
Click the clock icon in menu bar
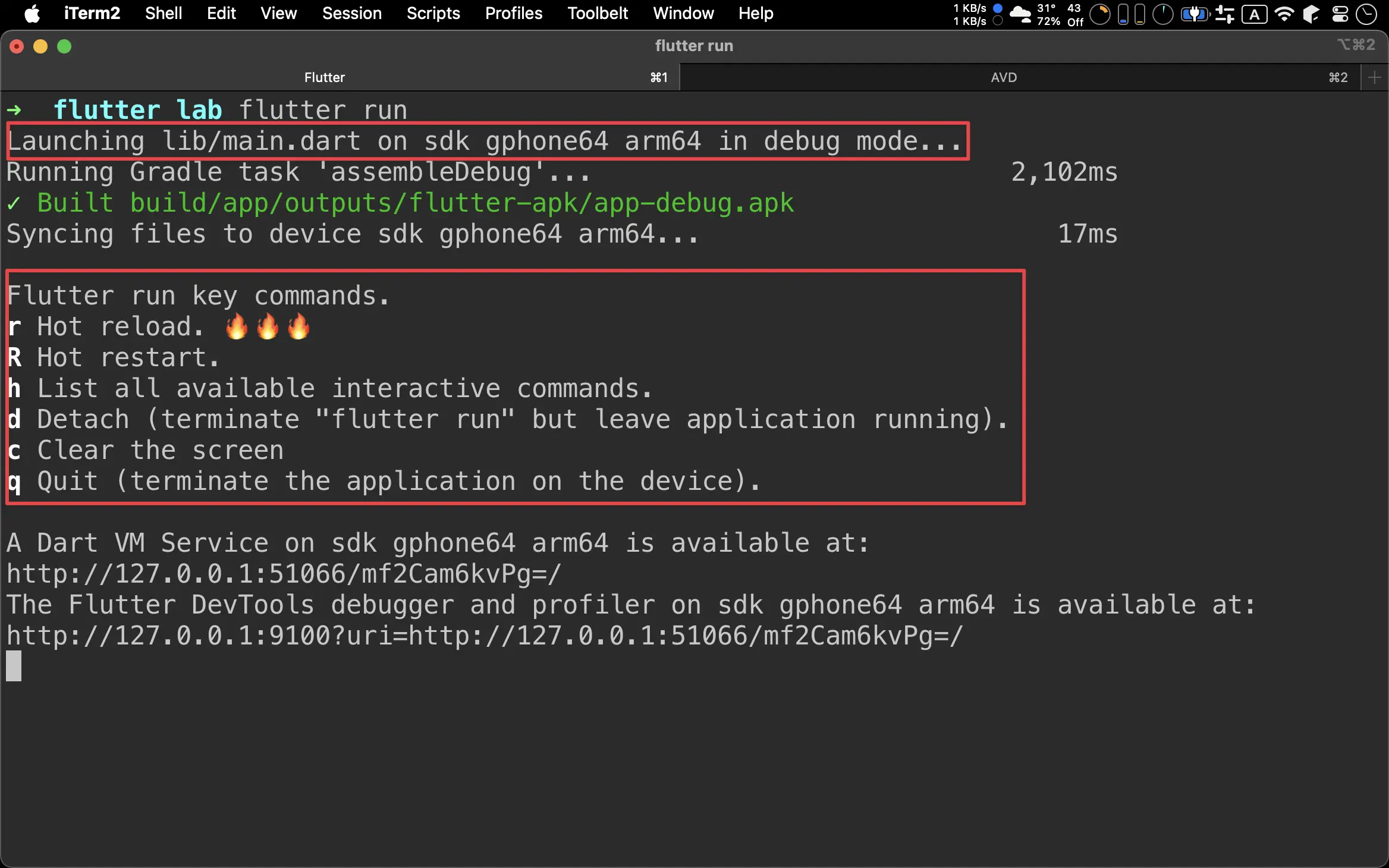point(1366,14)
